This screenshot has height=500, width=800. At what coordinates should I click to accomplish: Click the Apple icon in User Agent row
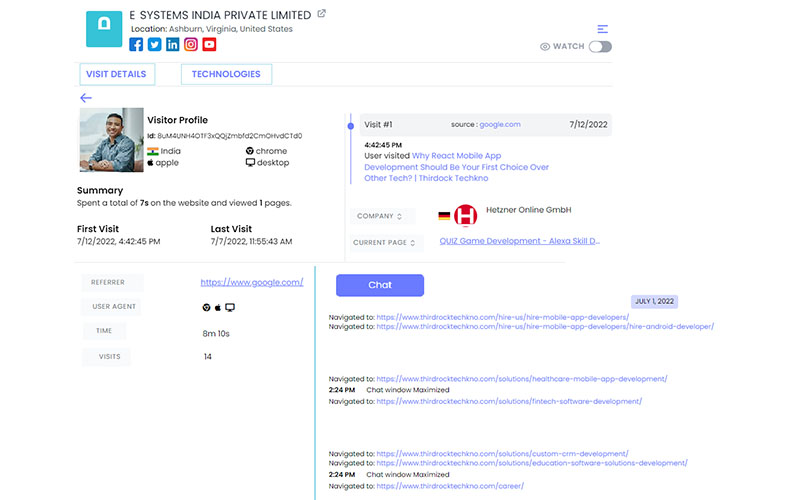[218, 307]
